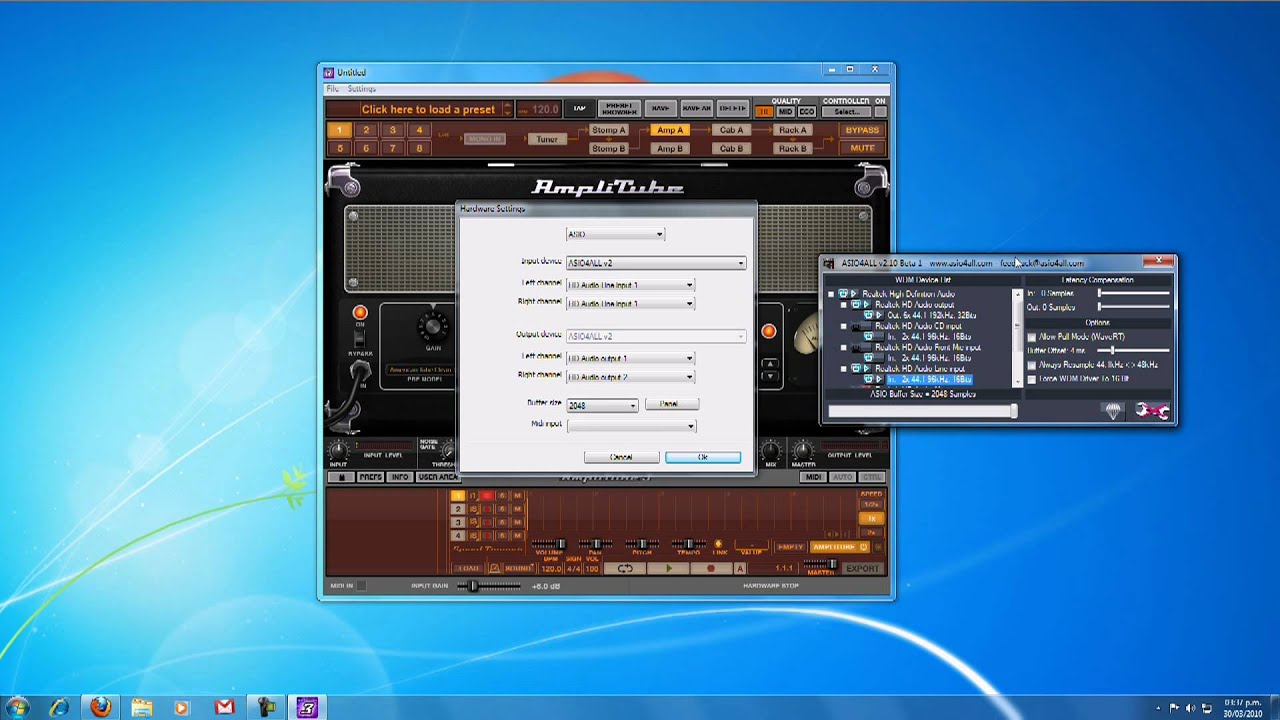The height and width of the screenshot is (720, 1280).
Task: Select preset slot 1
Action: pyautogui.click(x=339, y=130)
